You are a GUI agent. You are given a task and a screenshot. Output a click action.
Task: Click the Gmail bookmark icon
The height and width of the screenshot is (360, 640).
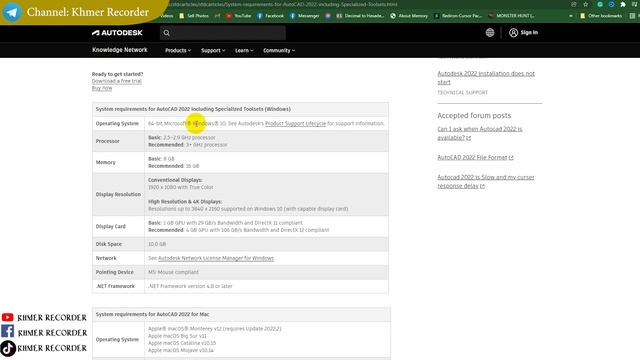point(217,16)
